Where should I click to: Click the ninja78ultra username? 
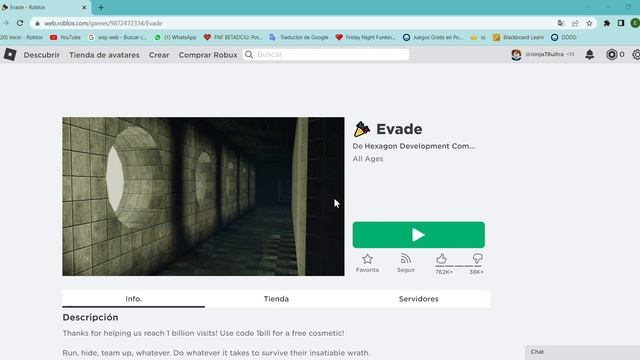(x=544, y=54)
